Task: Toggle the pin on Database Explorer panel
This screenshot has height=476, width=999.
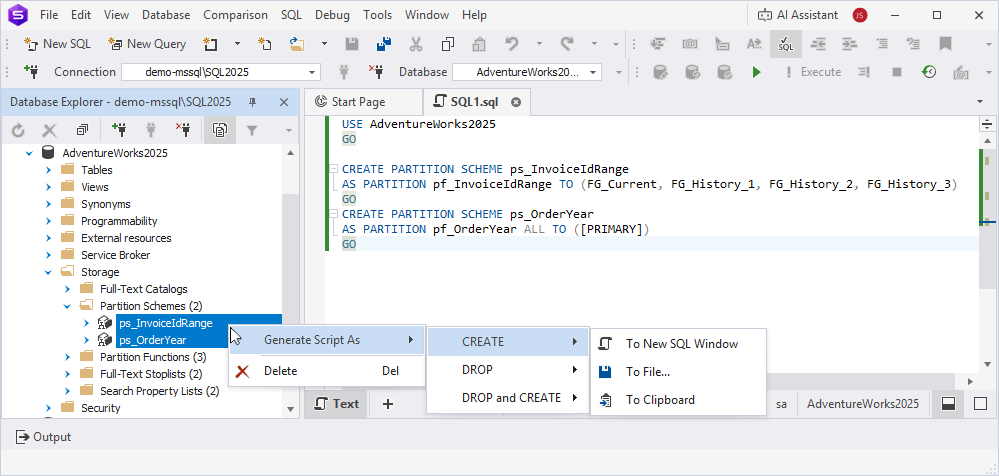Action: 253,102
